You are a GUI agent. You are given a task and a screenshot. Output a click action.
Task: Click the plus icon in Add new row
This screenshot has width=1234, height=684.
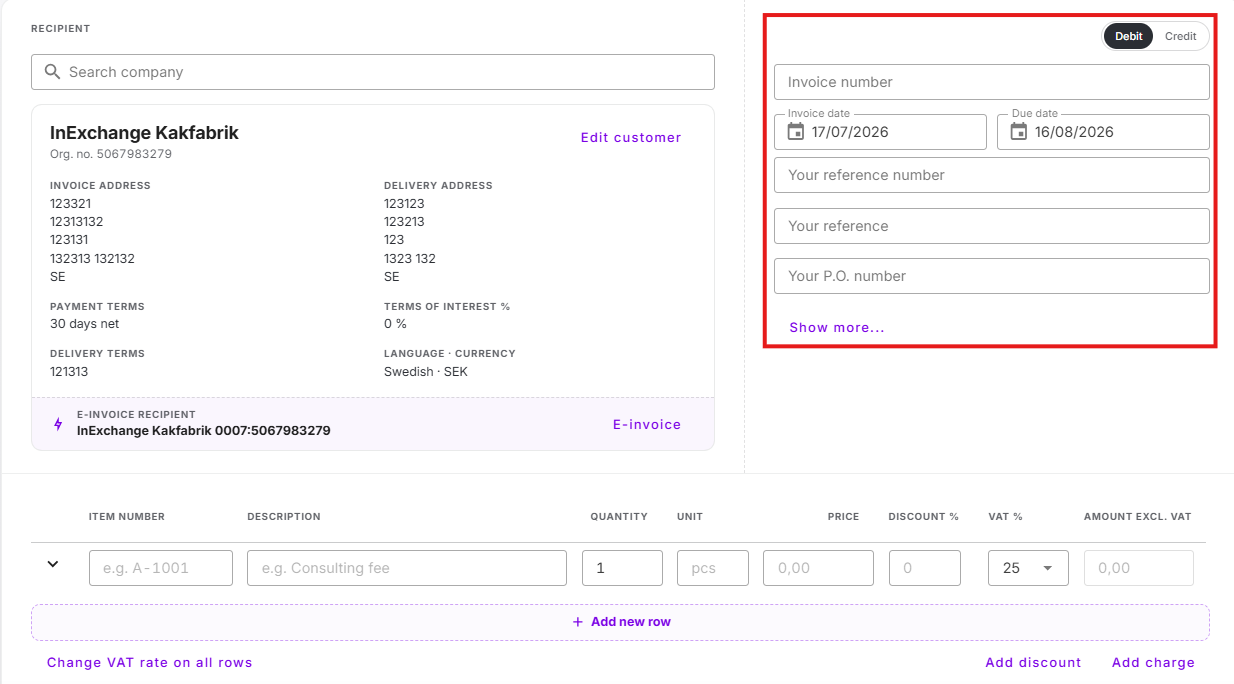[577, 622]
